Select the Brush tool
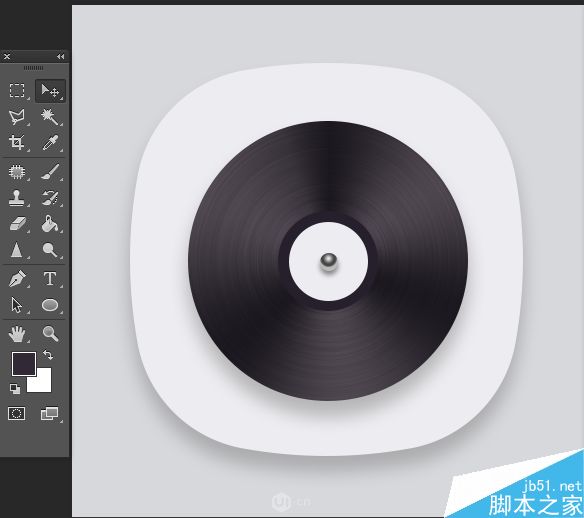This screenshot has height=518, width=584. pos(50,172)
